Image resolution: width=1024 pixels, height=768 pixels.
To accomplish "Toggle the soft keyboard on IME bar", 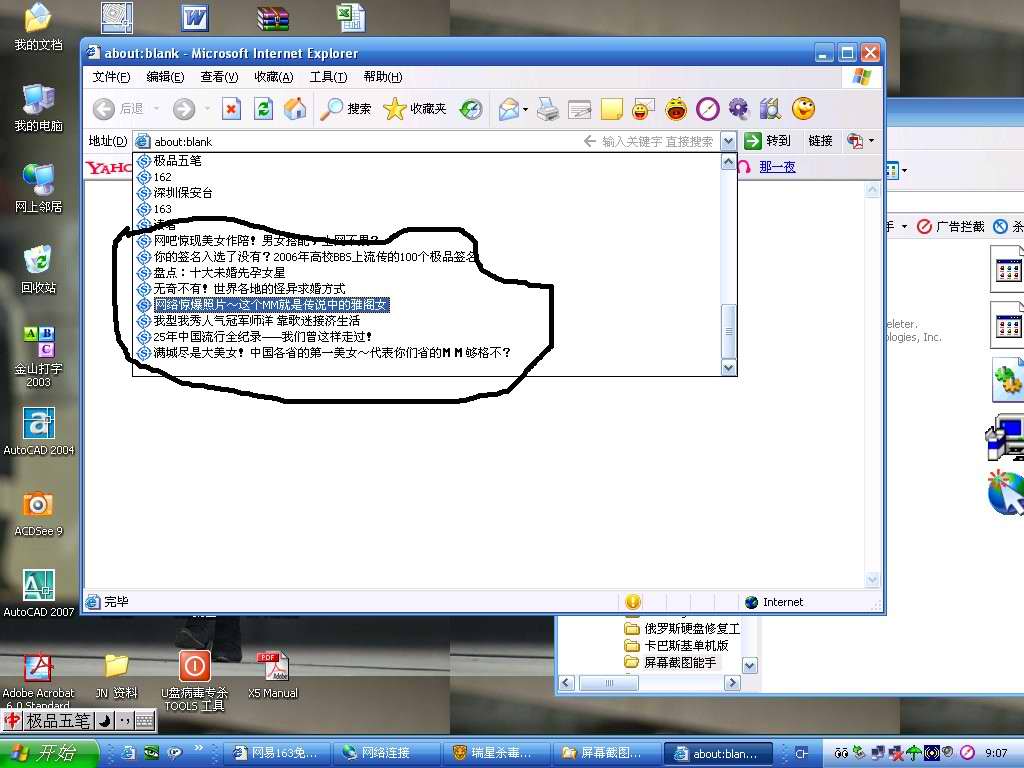I will (144, 721).
